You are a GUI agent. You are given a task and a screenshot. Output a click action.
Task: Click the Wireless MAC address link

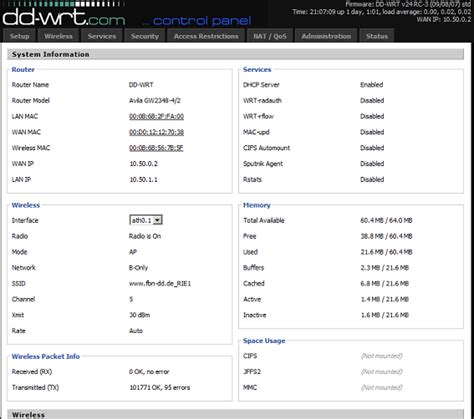tap(156, 148)
